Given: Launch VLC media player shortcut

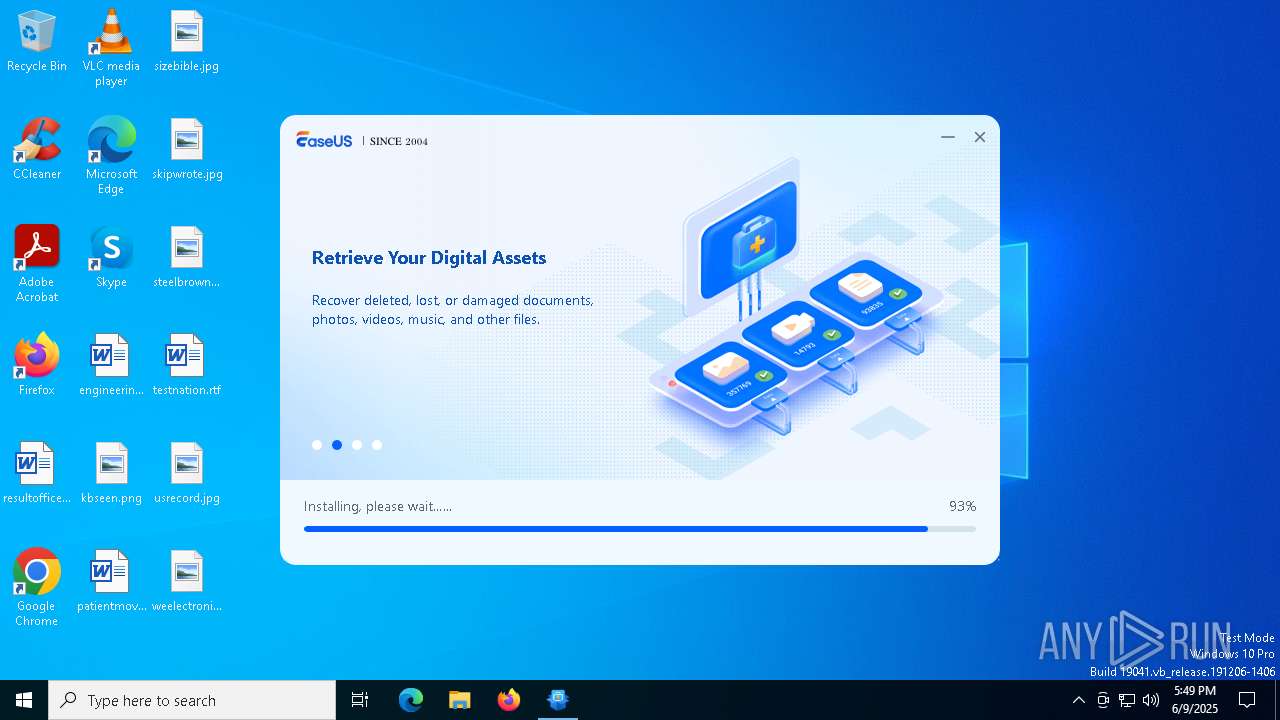Looking at the screenshot, I should (111, 48).
